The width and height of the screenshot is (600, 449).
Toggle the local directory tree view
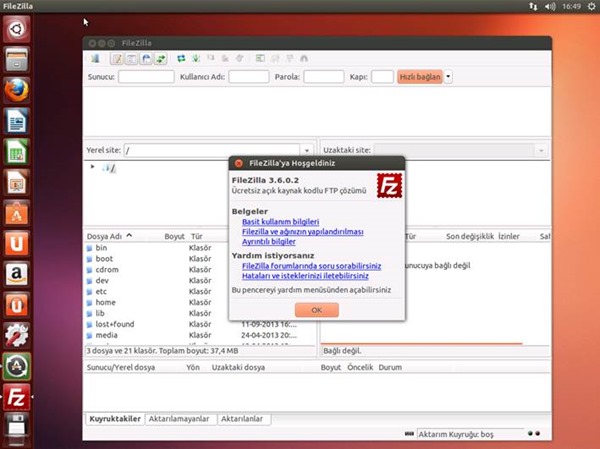tap(131, 59)
